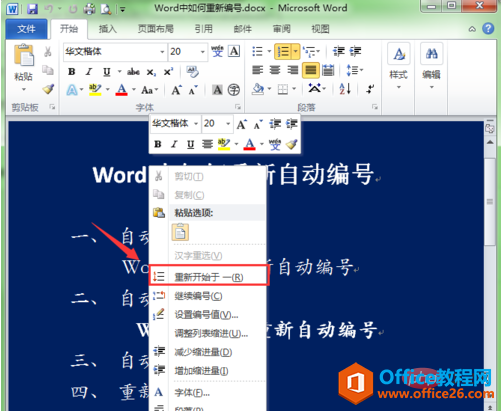Image resolution: width=501 pixels, height=411 pixels.
Task: Open the Borders dropdown arrow
Action: pos(294,89)
